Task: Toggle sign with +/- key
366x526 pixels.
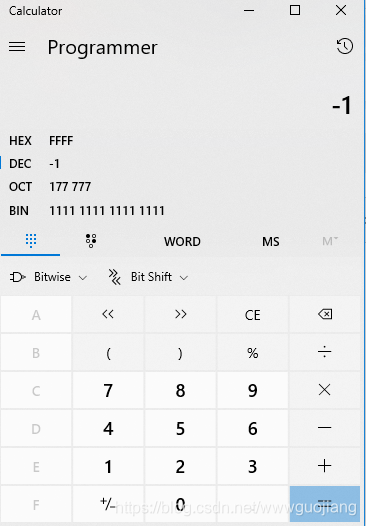Action: (x=108, y=504)
